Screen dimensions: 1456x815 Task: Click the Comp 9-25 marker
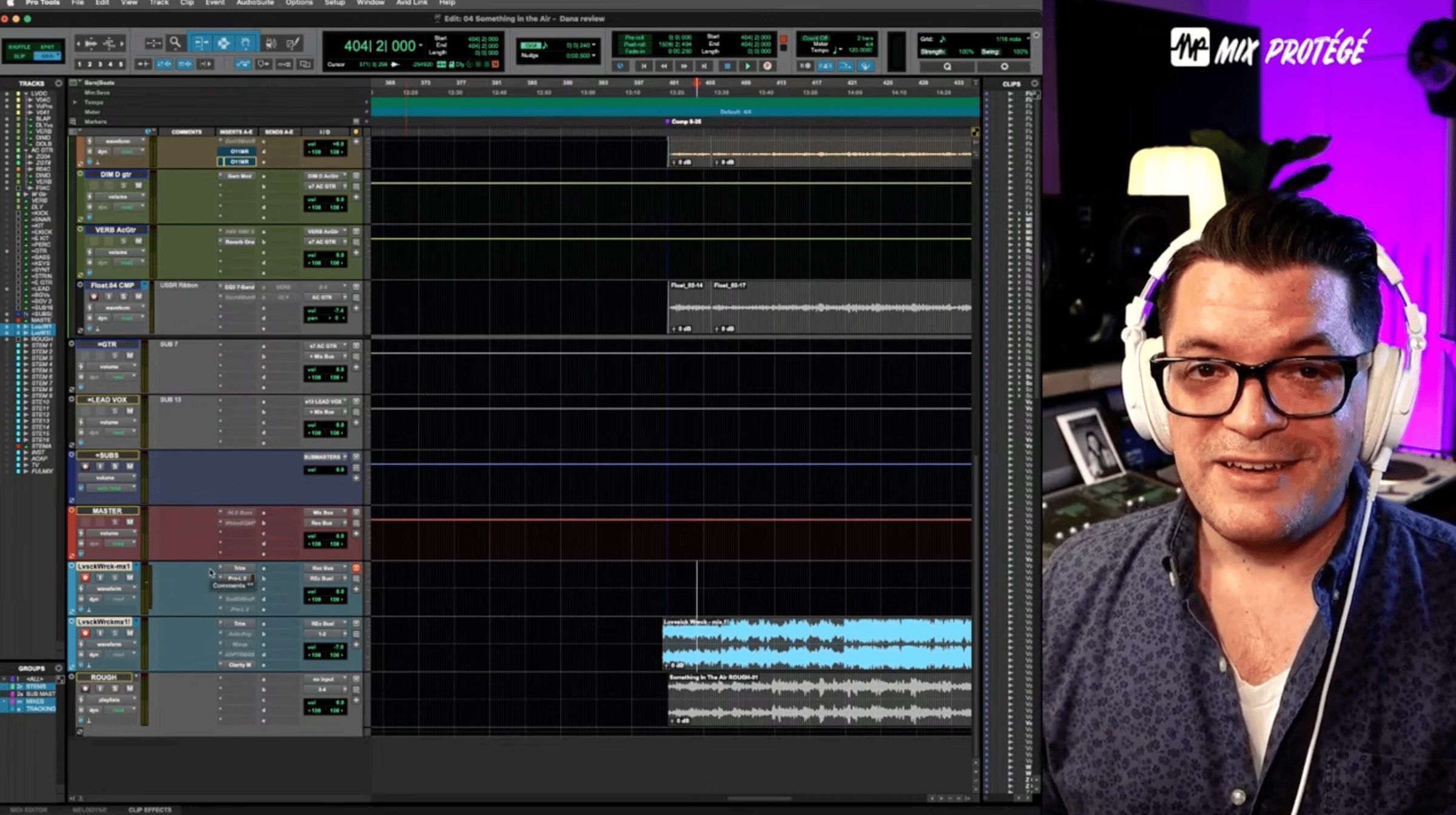(684, 121)
